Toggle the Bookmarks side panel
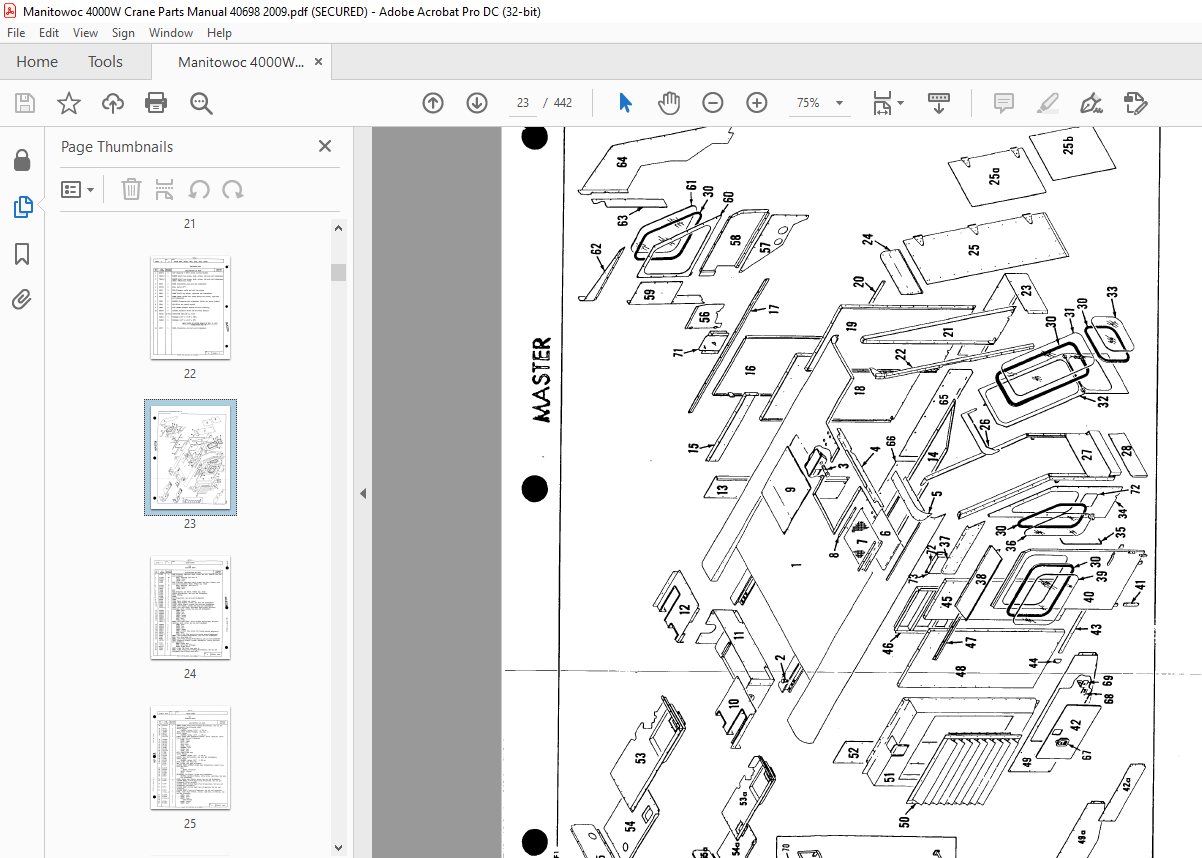 (x=22, y=254)
